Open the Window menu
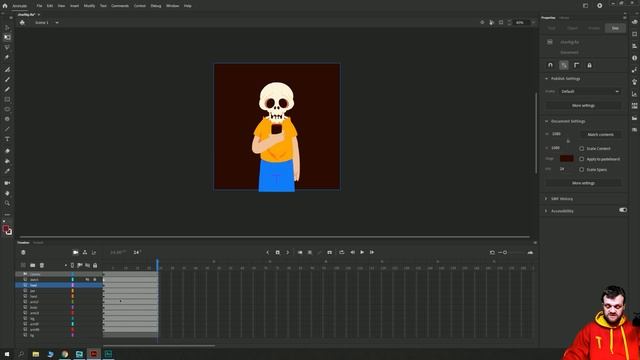 click(x=173, y=6)
